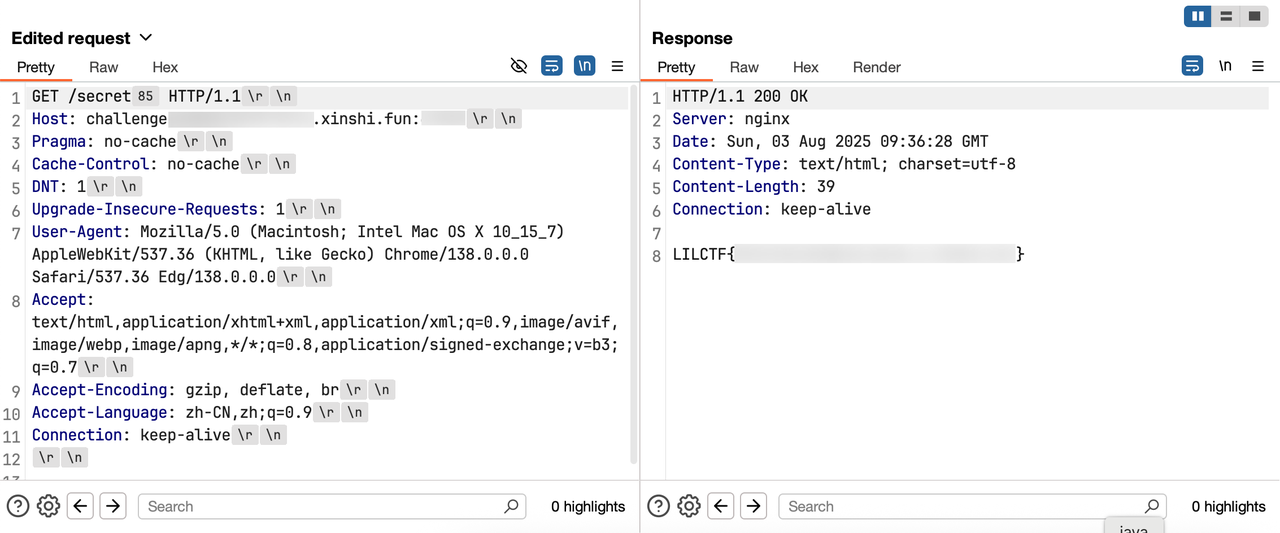This screenshot has height=533, width=1280.
Task: Go to next match in response search
Action: coord(753,506)
